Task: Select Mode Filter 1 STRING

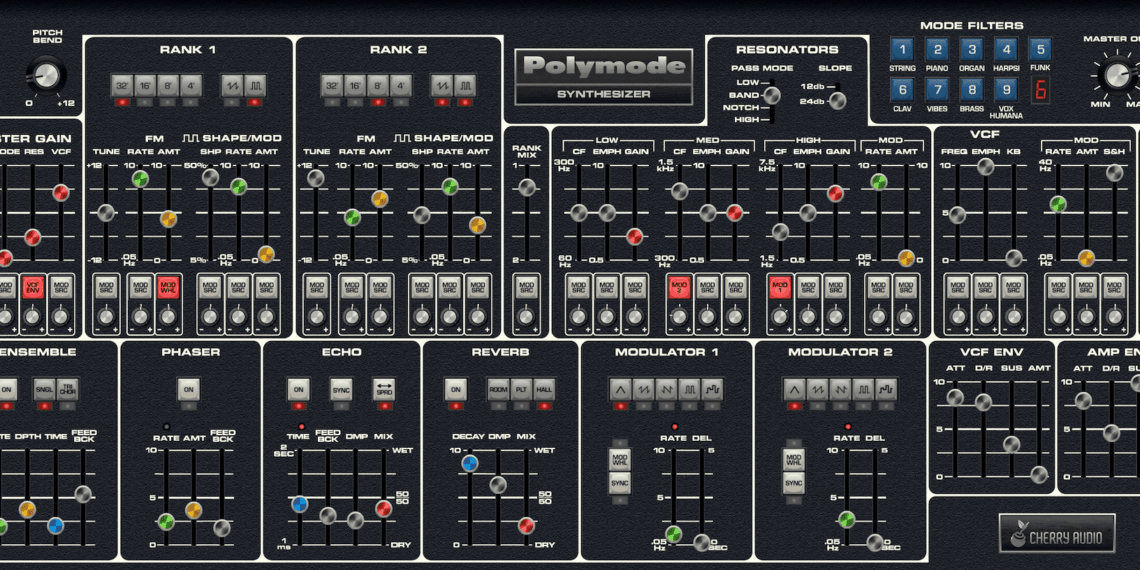Action: coord(902,50)
